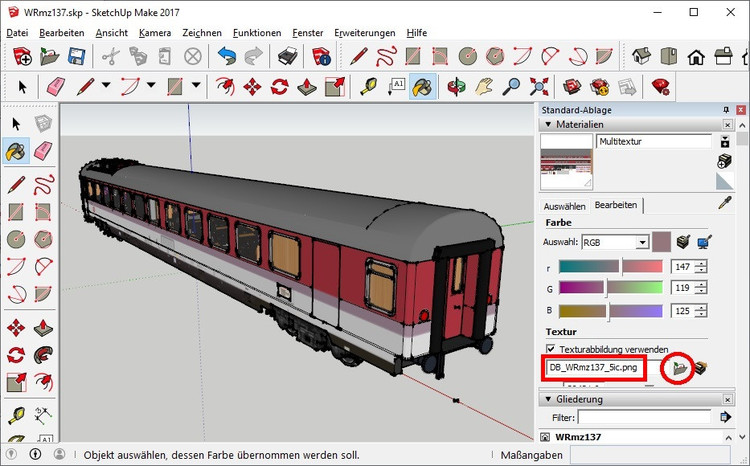The image size is (750, 466).
Task: Click the Orbit camera tool
Action: (x=458, y=86)
